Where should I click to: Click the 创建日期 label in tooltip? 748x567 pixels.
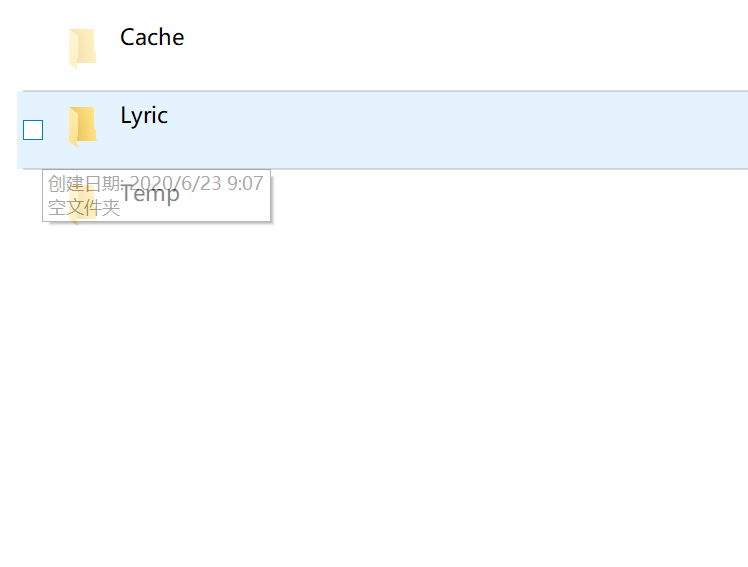(84, 184)
